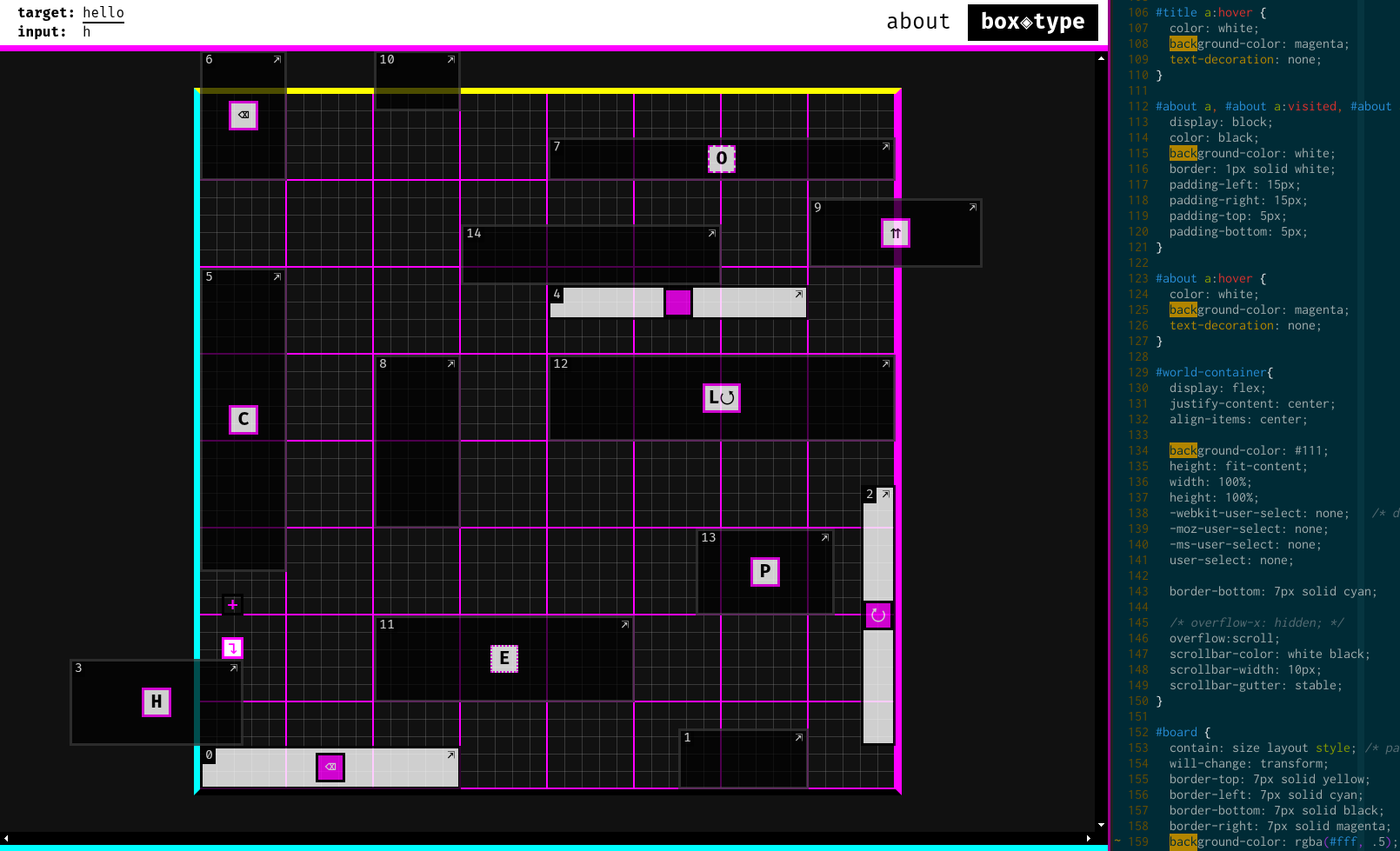The height and width of the screenshot is (851, 1400).
Task: Expand box 6 with its corner arrow
Action: (x=277, y=60)
